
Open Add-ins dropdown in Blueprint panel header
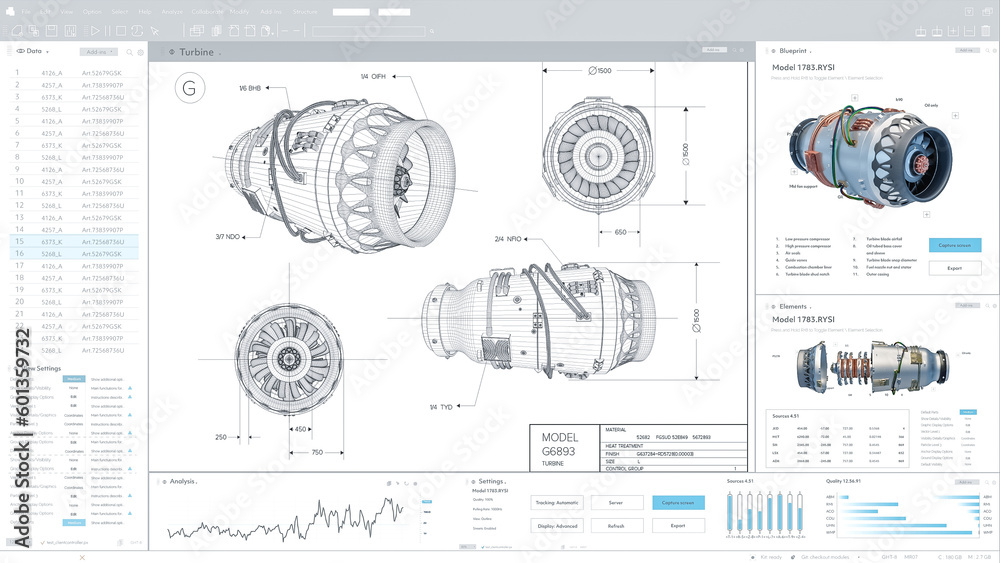967,50
